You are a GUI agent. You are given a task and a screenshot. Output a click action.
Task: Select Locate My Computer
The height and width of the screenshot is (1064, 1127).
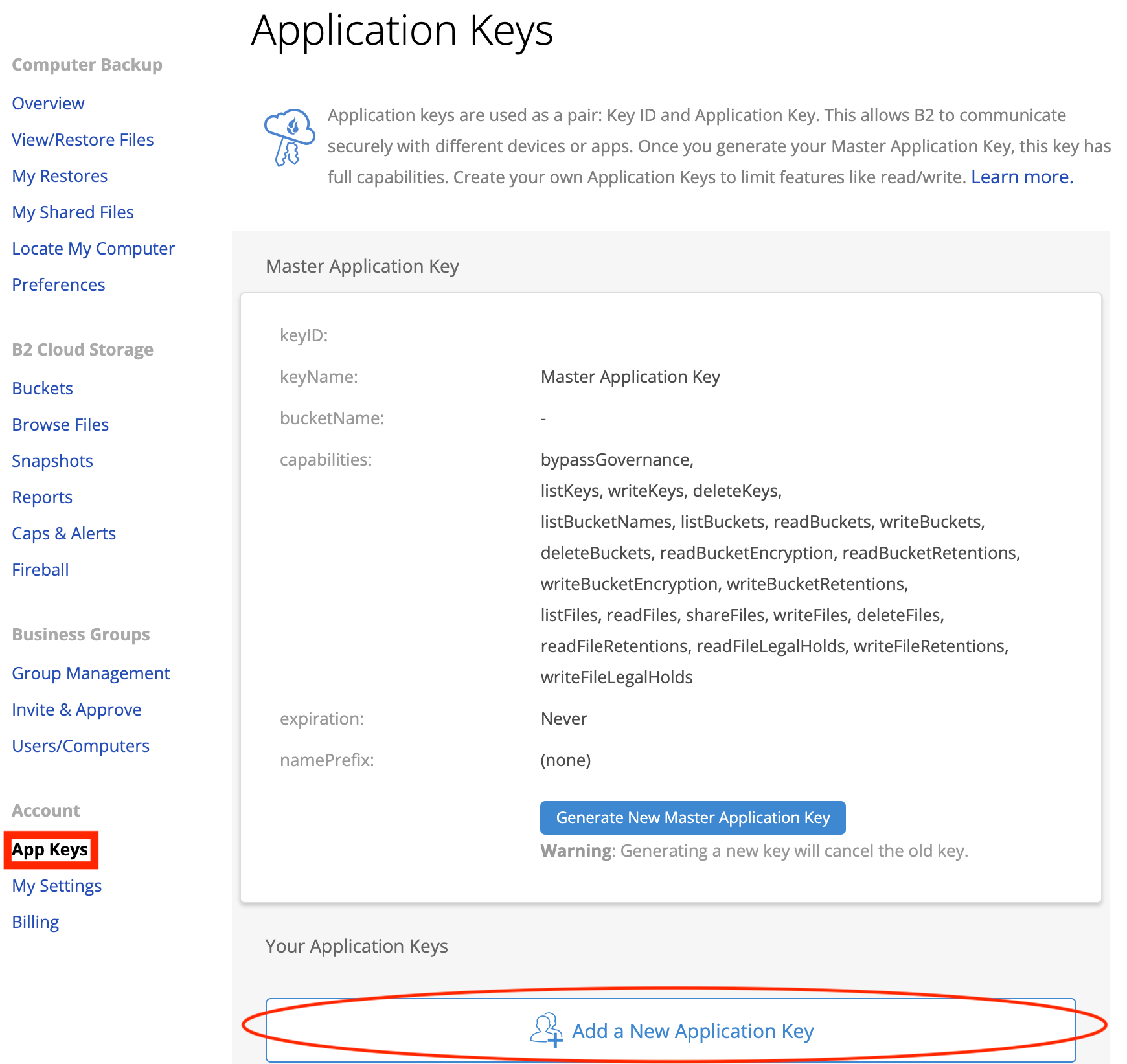pyautogui.click(x=93, y=249)
